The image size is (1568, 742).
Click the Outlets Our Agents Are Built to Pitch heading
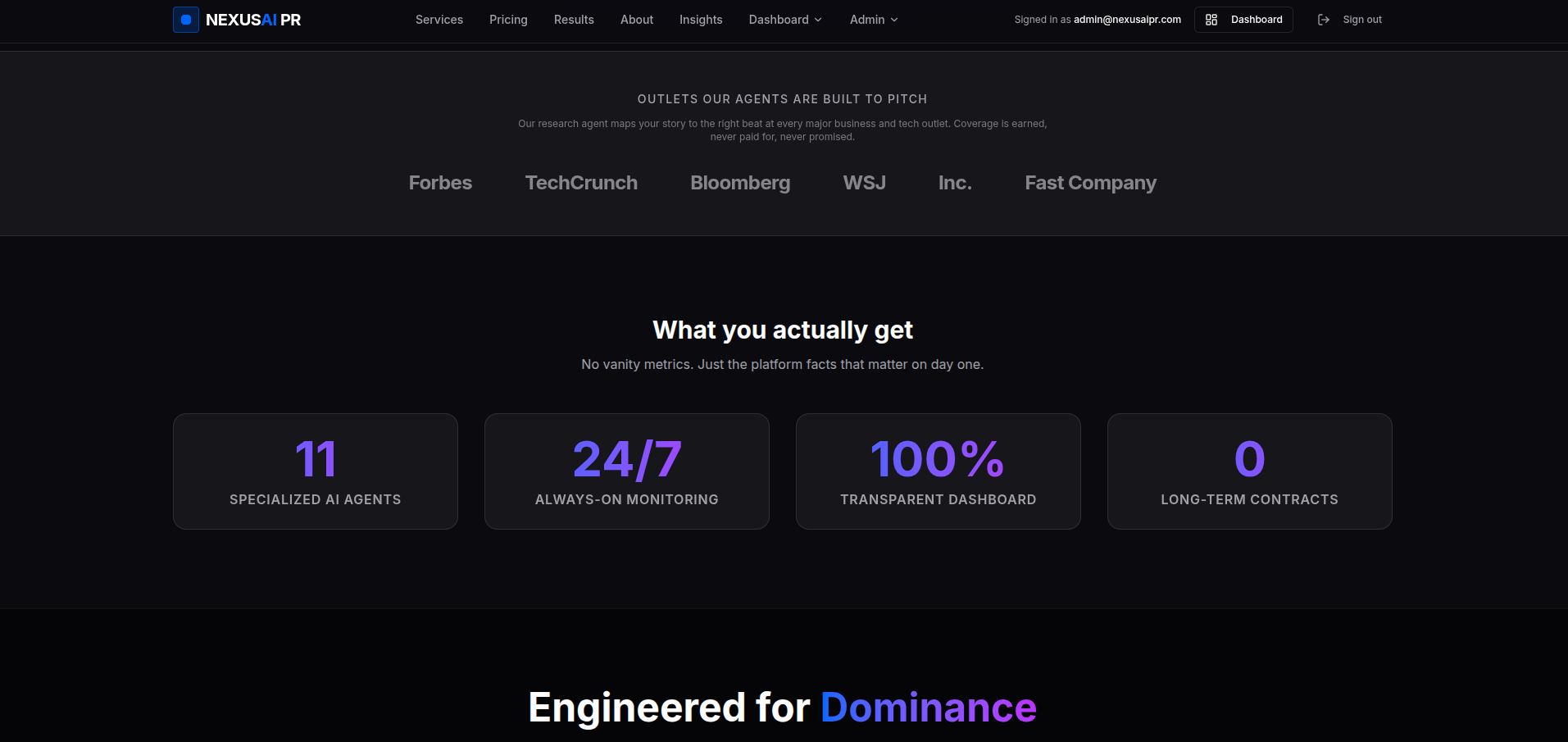pos(783,99)
